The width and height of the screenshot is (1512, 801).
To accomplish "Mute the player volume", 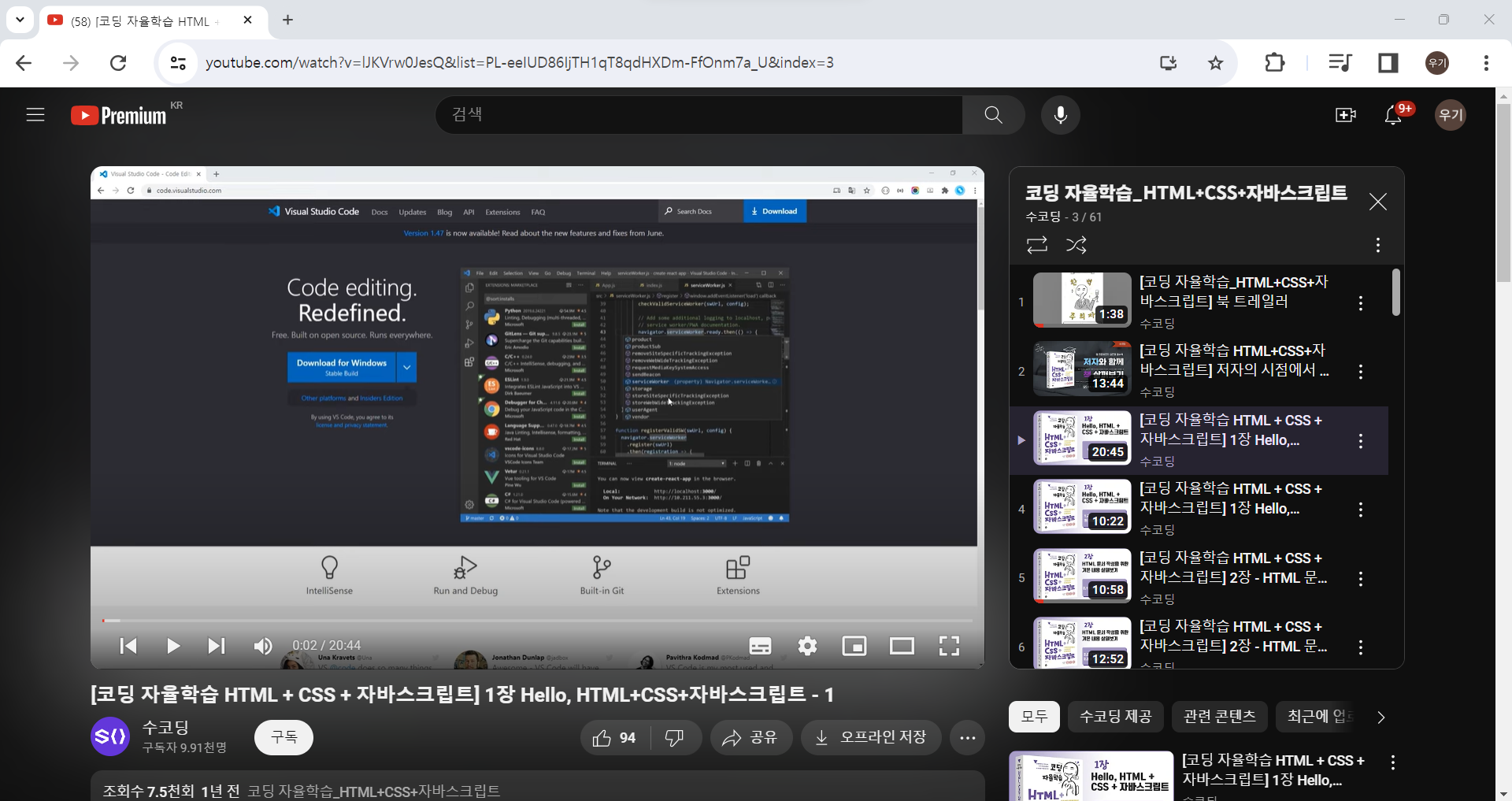I will pos(262,646).
